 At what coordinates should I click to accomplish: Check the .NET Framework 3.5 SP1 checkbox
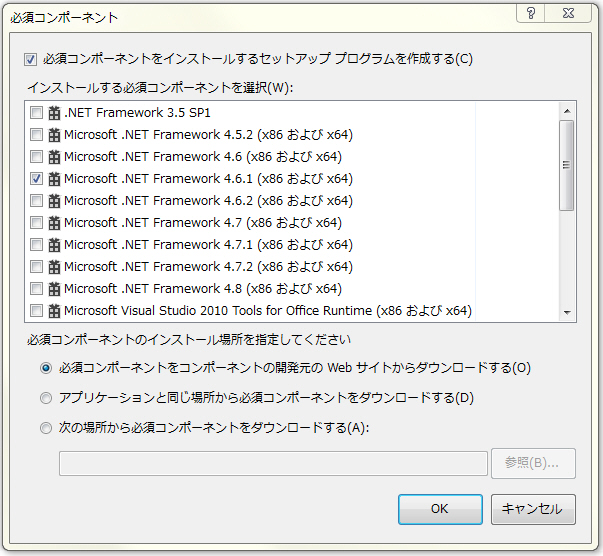tap(37, 113)
